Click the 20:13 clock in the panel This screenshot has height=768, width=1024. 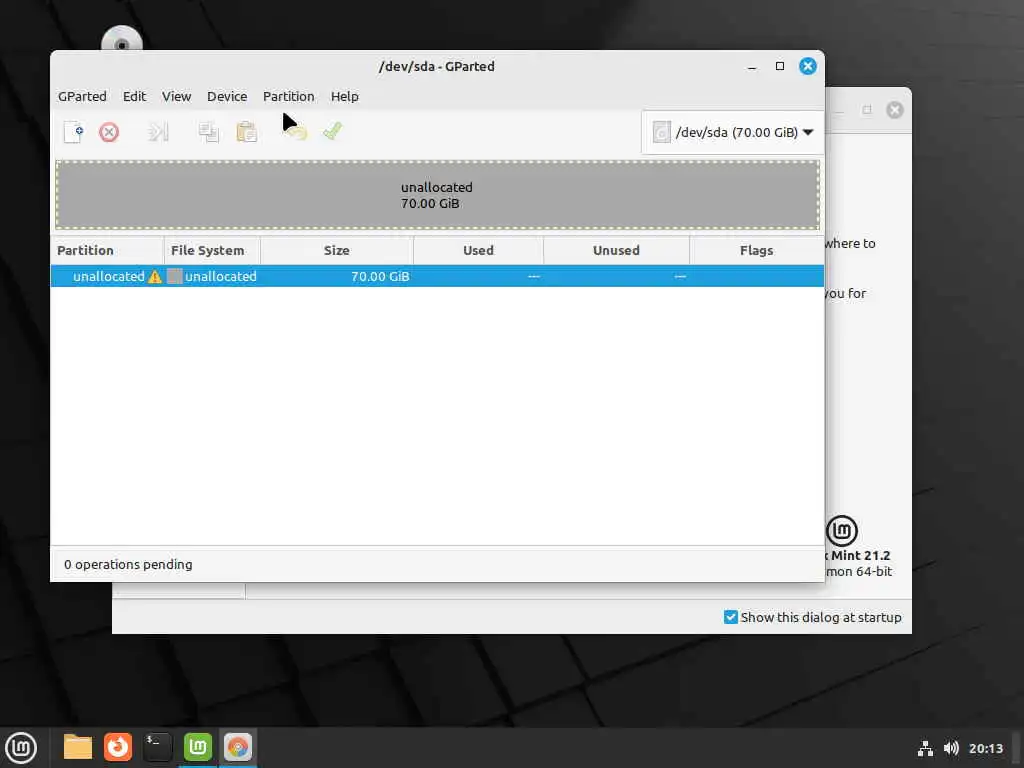click(x=986, y=749)
